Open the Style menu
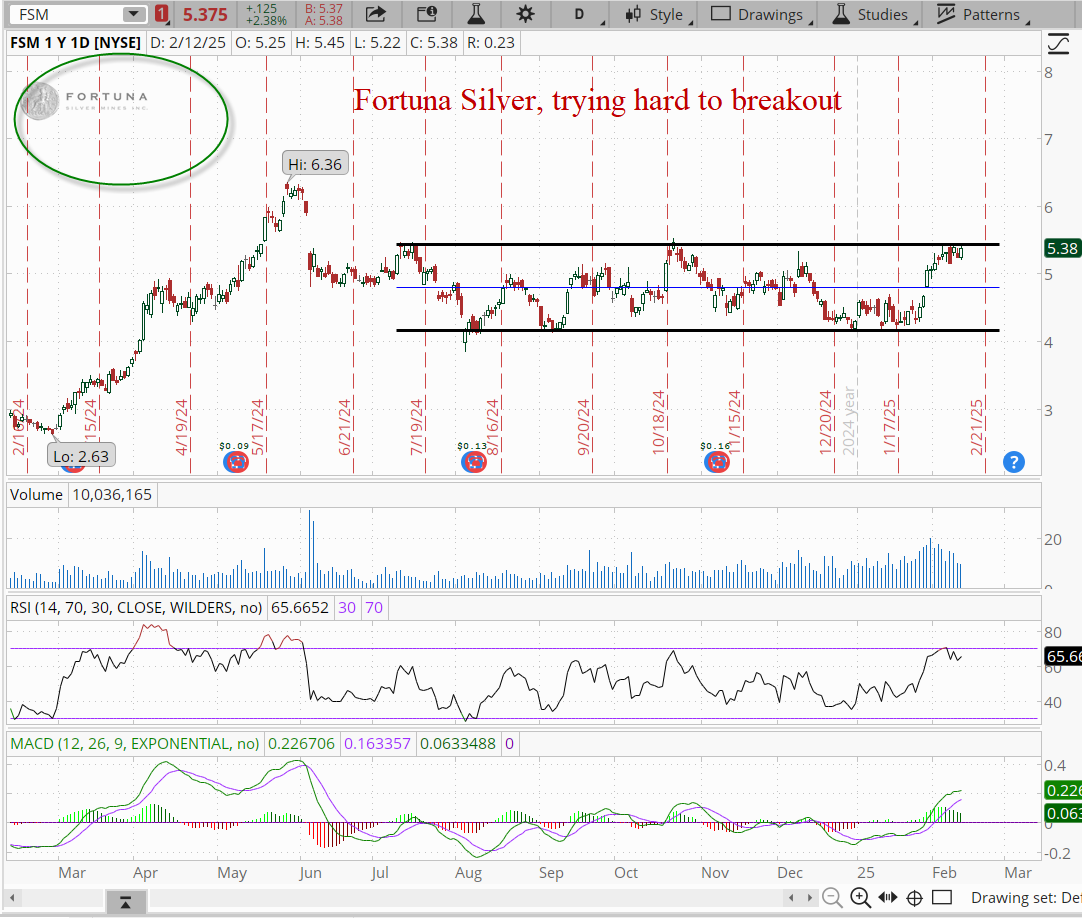1082x918 pixels. click(658, 14)
